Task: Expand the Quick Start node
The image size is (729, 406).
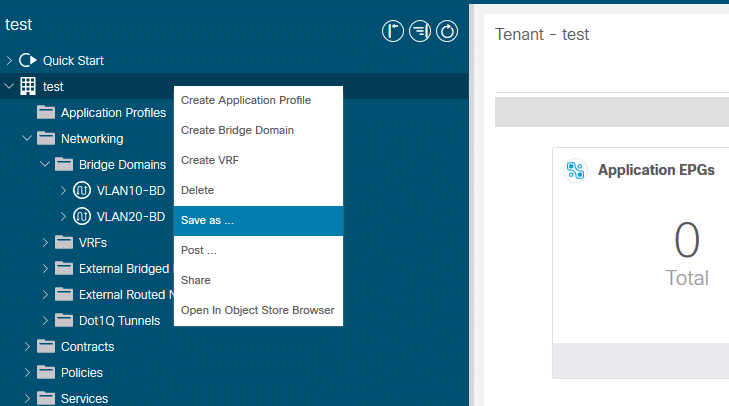Action: point(9,60)
